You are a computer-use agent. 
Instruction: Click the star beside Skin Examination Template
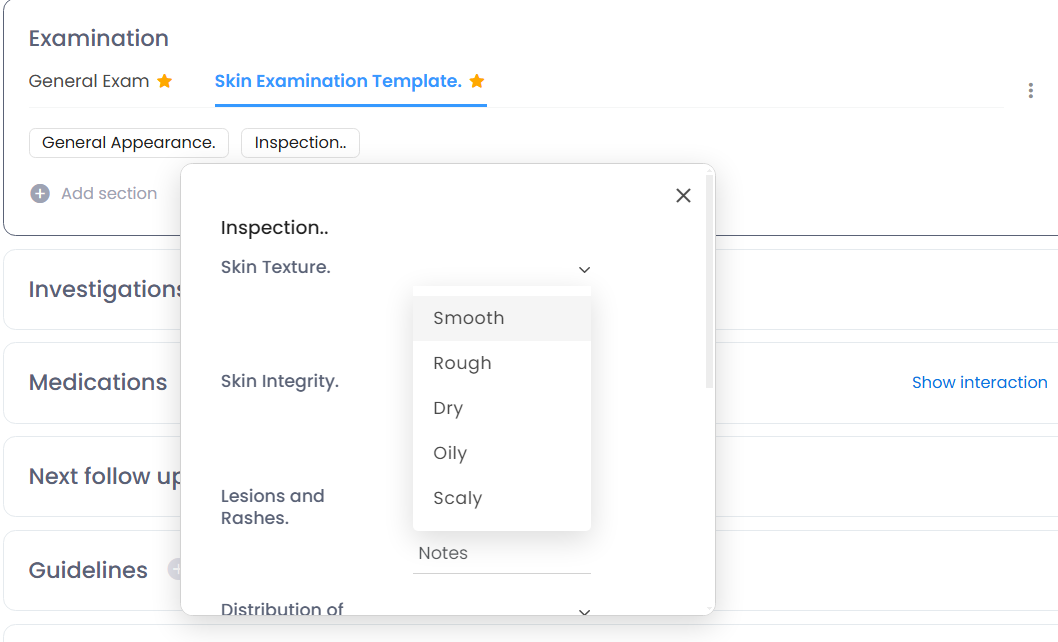click(x=477, y=81)
